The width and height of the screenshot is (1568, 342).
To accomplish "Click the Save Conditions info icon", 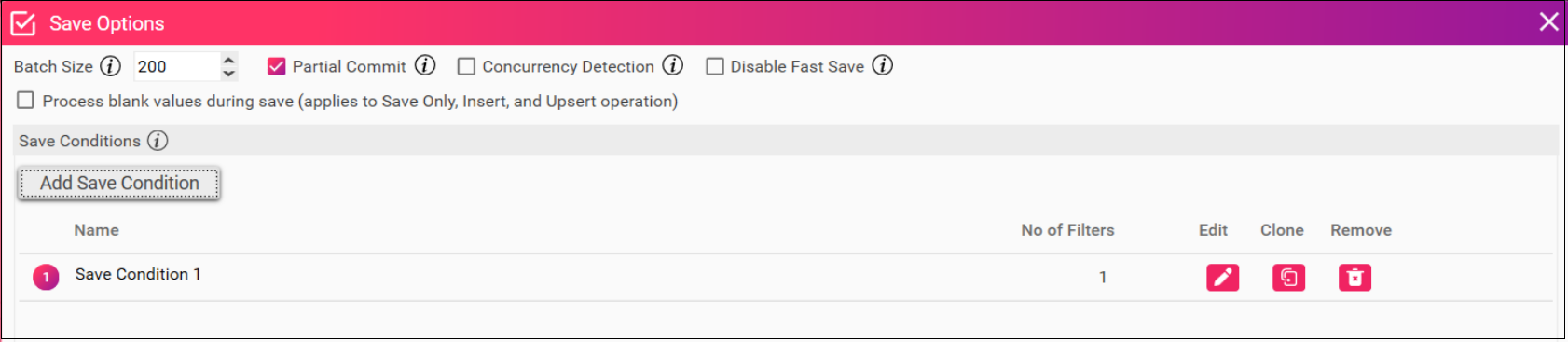I will click(x=158, y=141).
